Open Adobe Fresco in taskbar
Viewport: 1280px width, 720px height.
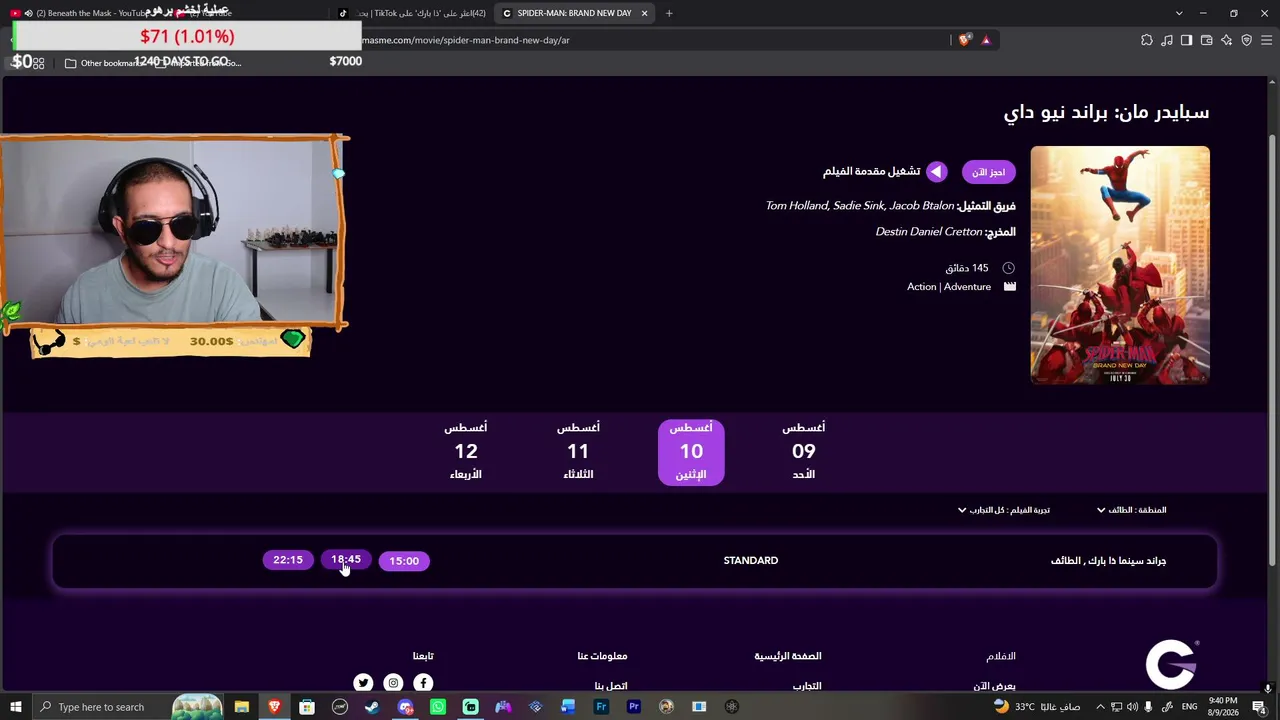click(x=601, y=707)
